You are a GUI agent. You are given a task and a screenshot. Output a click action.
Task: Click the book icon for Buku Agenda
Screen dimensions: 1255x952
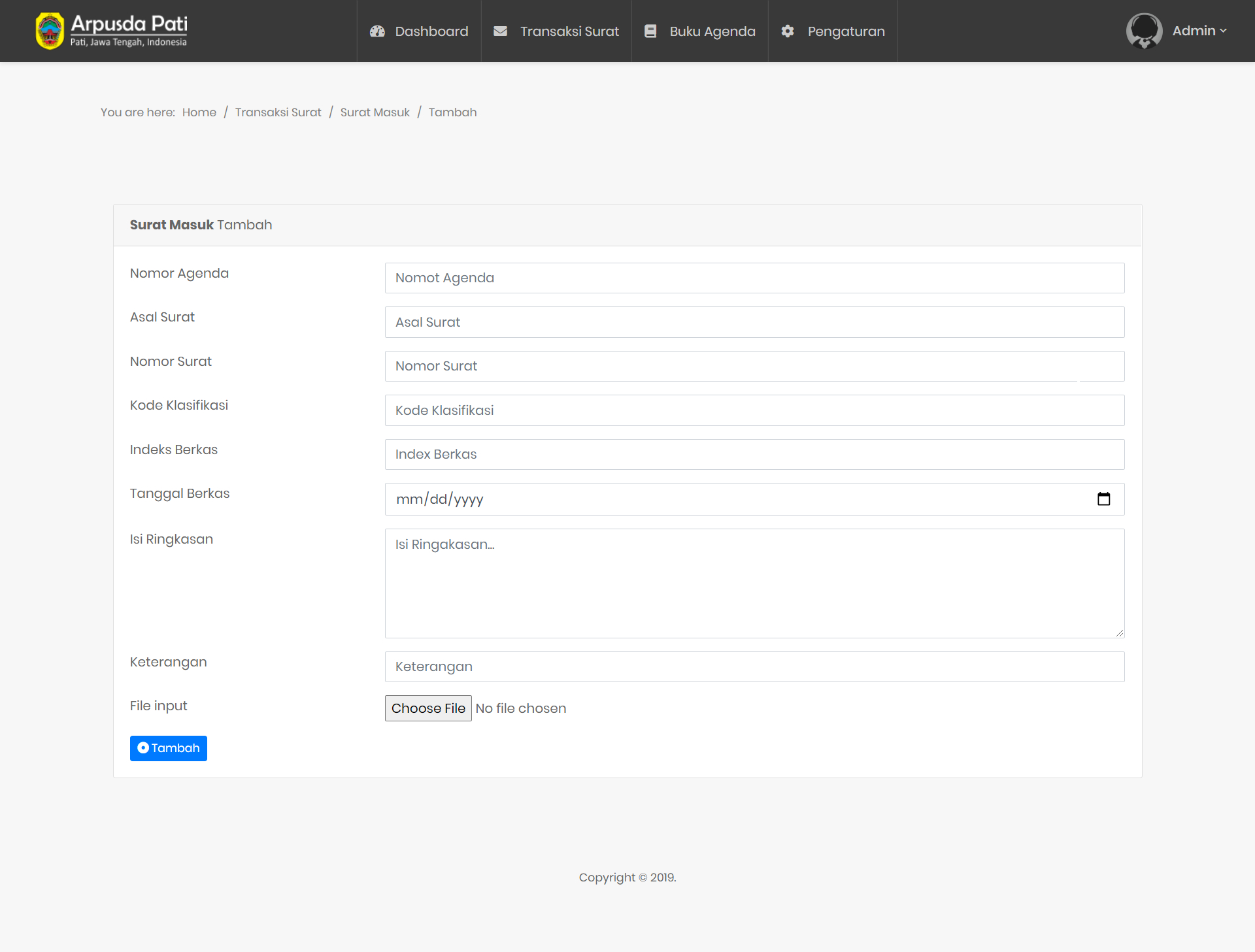tap(650, 31)
